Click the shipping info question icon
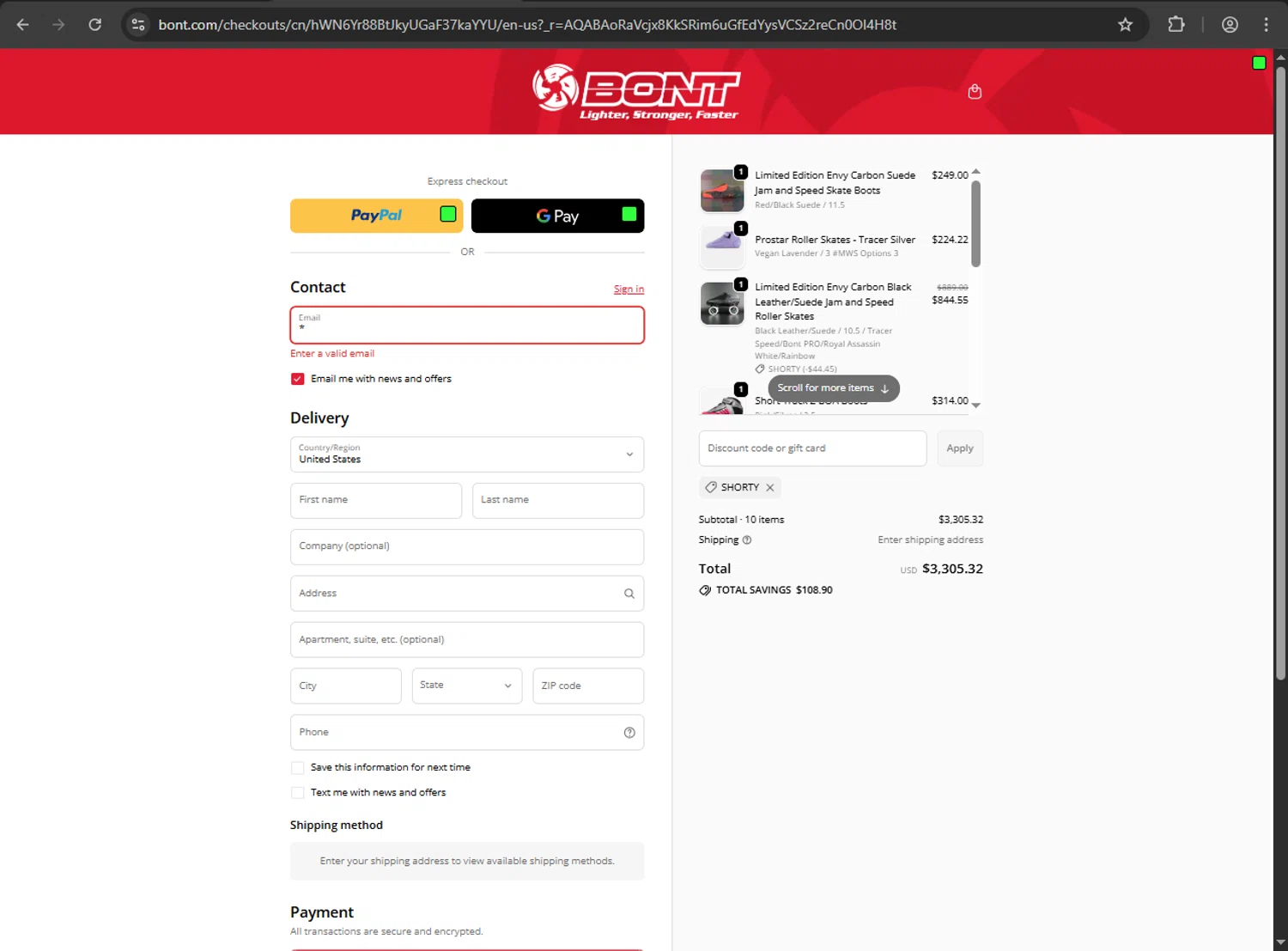1288x951 pixels. 747,540
